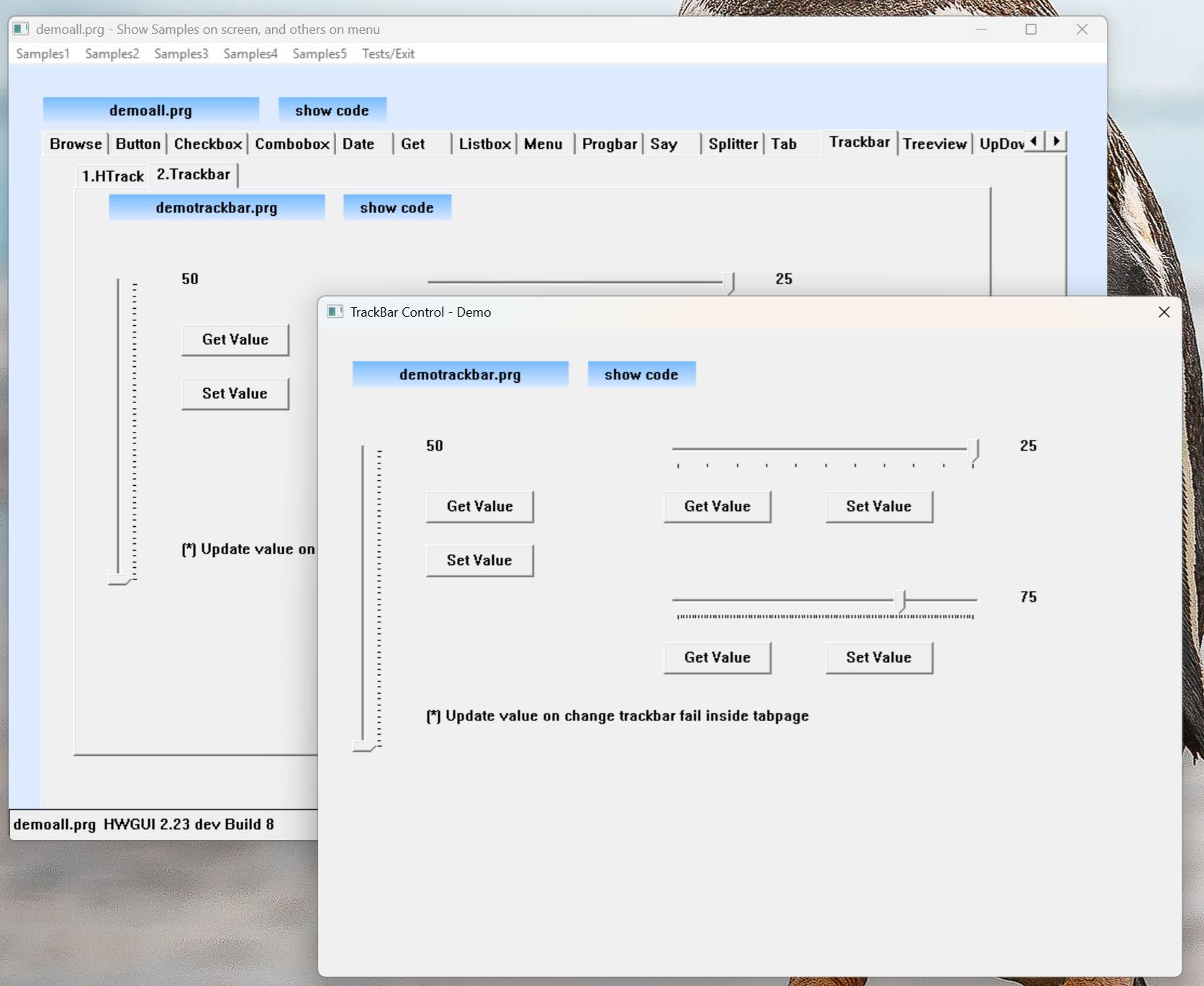Close the demoall.prg main window
This screenshot has width=1204, height=986.
click(x=1082, y=29)
